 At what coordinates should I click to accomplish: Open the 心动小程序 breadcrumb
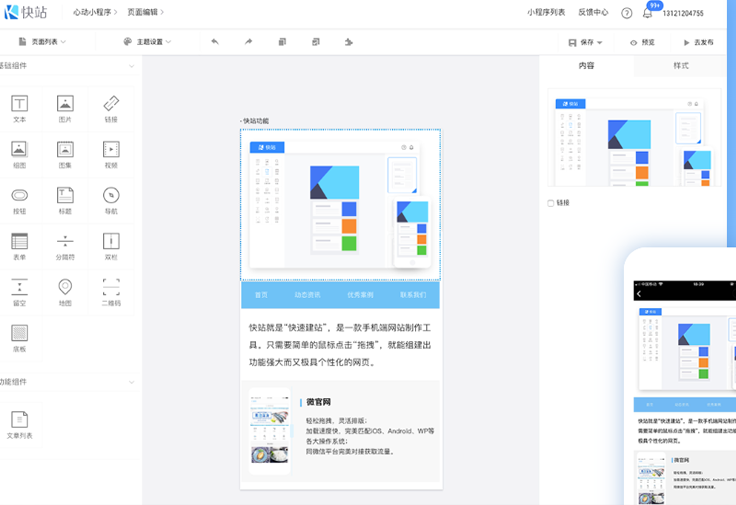pyautogui.click(x=95, y=12)
